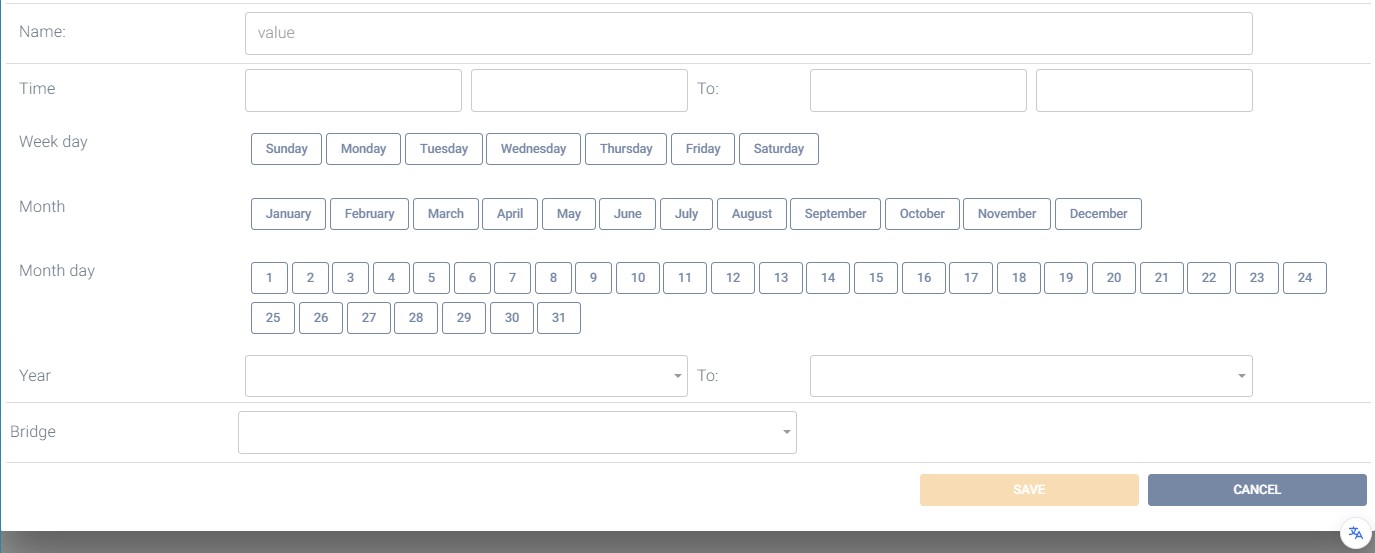This screenshot has height=553, width=1375.
Task: Toggle month day 16
Action: (924, 278)
